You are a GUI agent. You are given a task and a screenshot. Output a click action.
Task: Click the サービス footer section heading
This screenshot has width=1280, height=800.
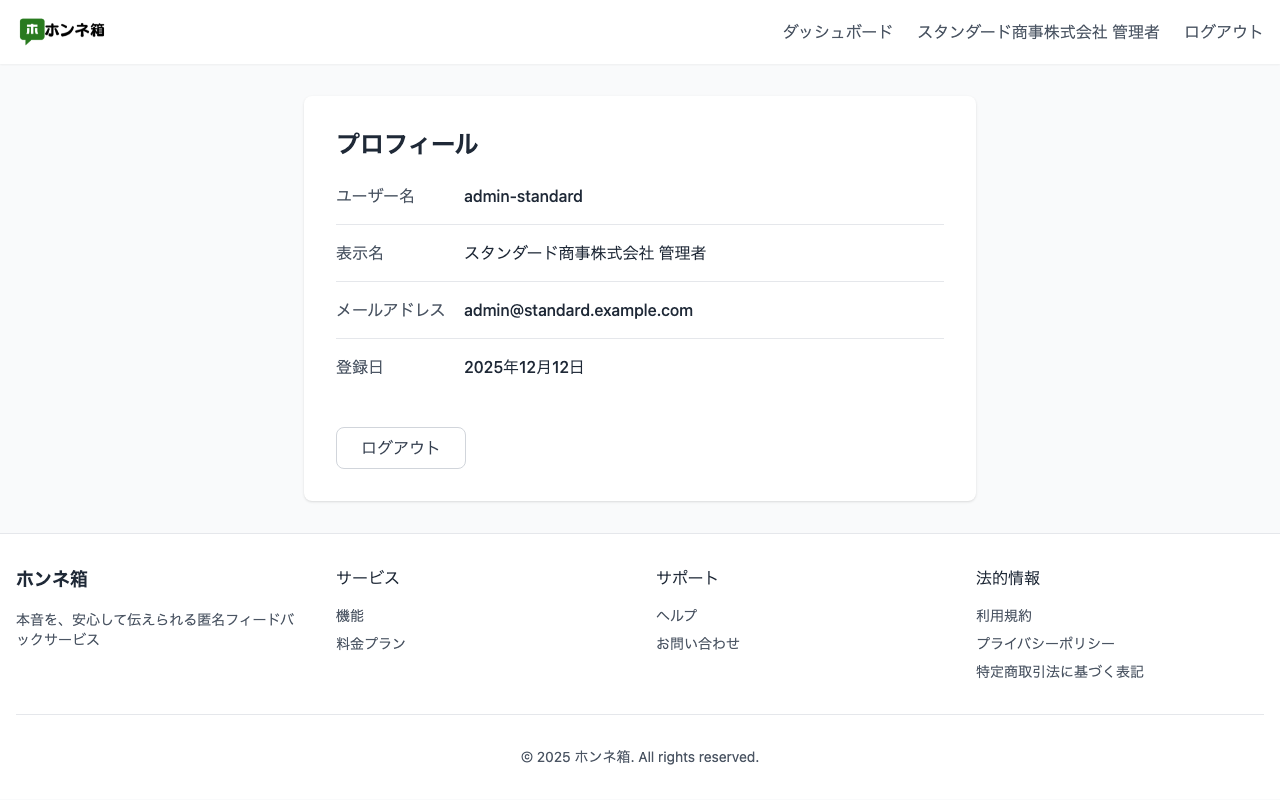coord(367,577)
